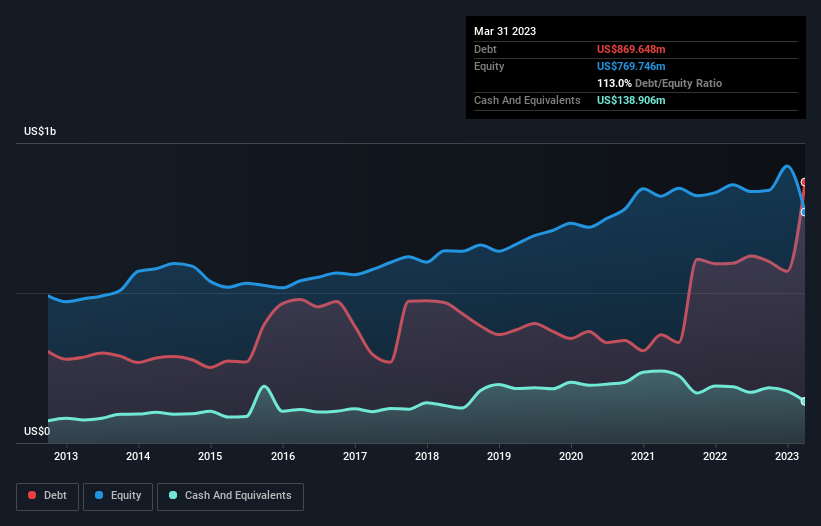This screenshot has height=526, width=821.
Task: Toggle Cash And Equivalents legend button
Action: tap(230, 496)
